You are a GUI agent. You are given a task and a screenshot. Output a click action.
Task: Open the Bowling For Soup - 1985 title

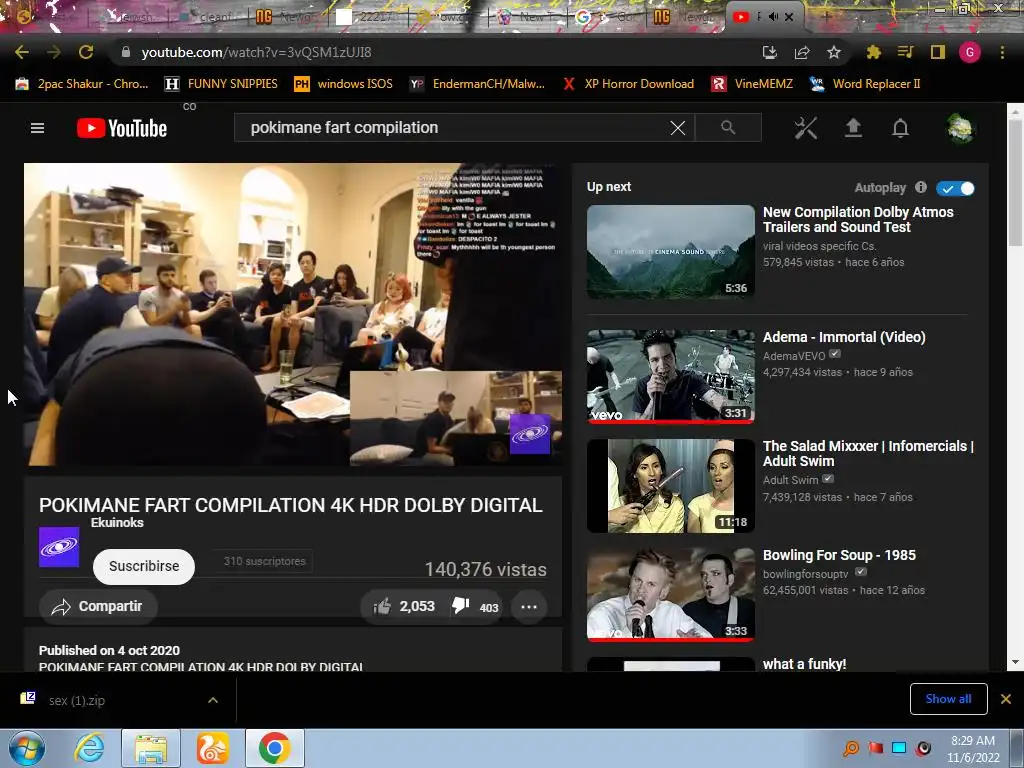click(839, 555)
